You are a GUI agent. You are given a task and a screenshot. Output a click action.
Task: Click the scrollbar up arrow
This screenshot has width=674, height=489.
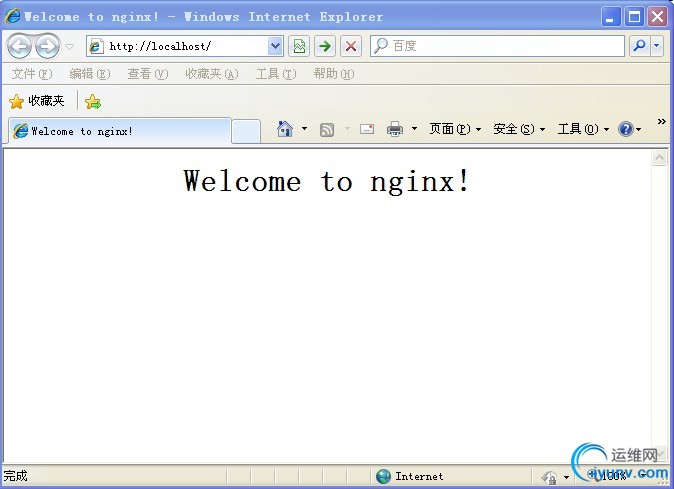point(659,158)
